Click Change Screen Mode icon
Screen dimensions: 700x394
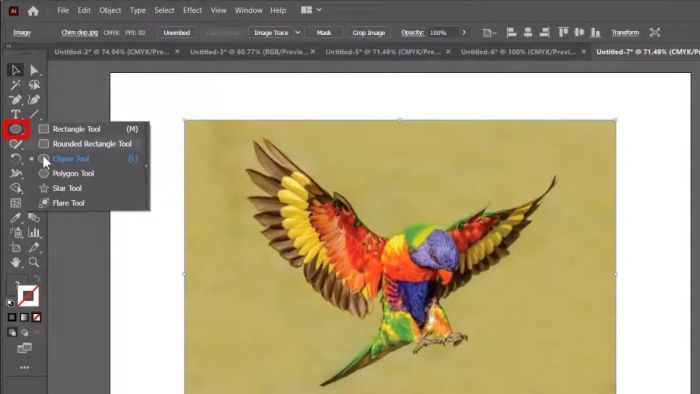[x=25, y=348]
